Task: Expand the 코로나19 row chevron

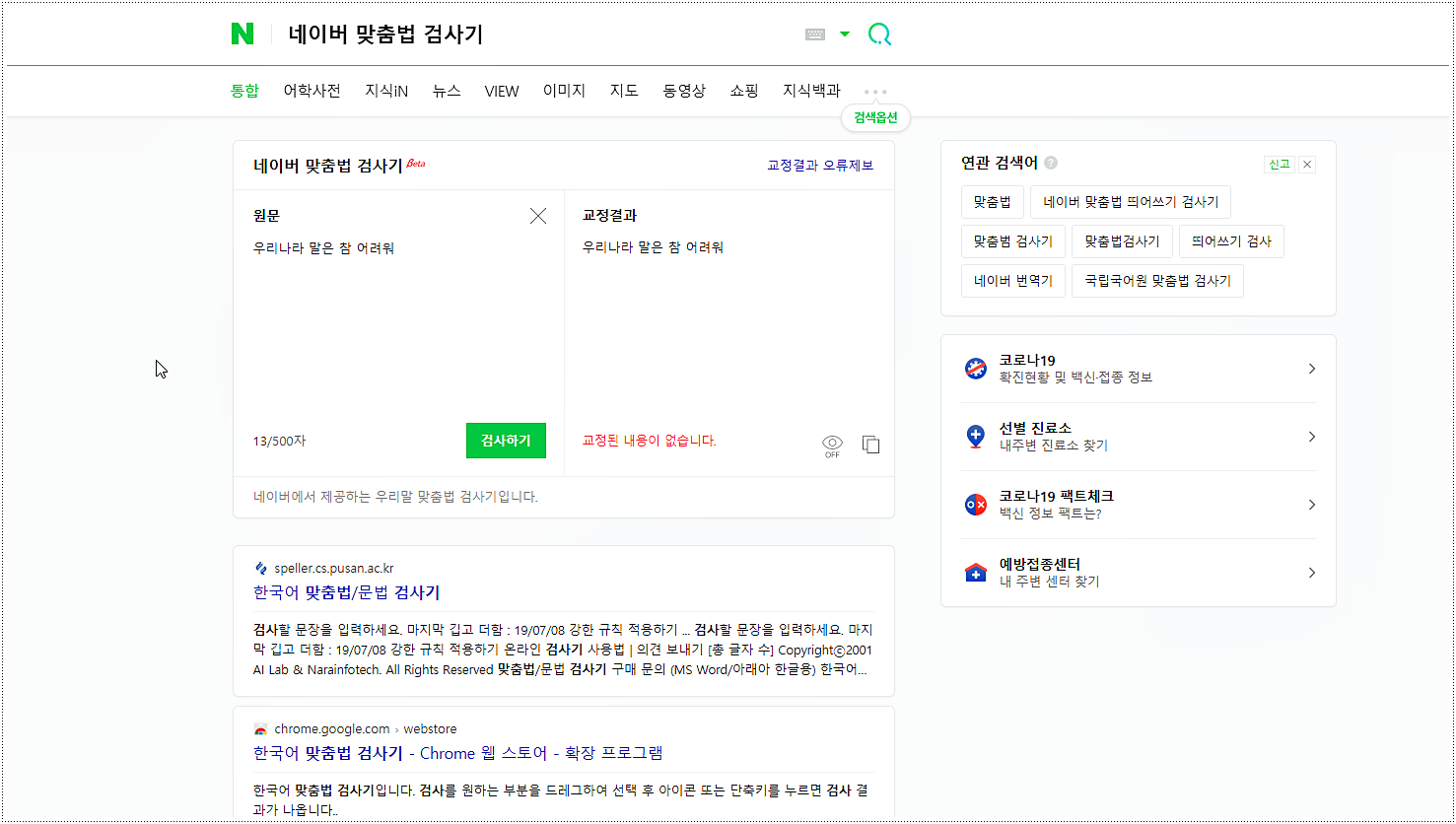Action: point(1311,369)
